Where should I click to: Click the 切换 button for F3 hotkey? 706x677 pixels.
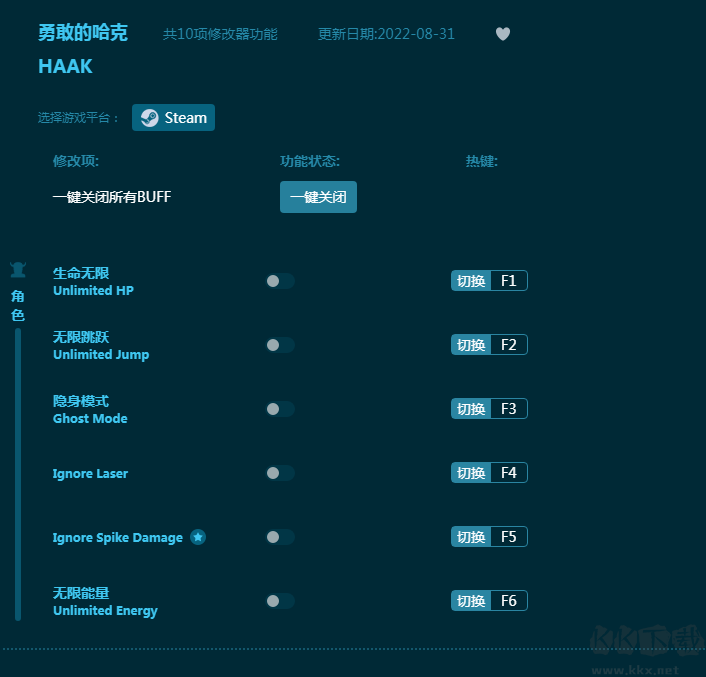pos(471,409)
